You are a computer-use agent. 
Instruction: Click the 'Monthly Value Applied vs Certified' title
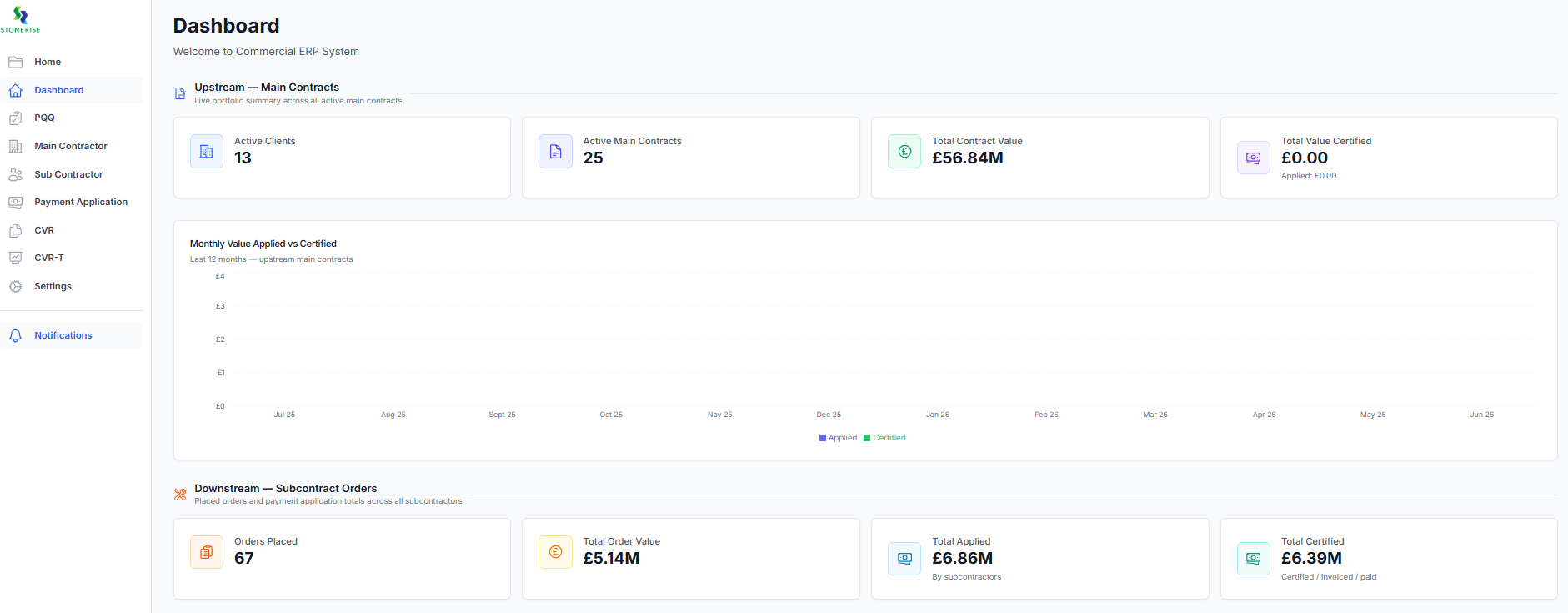263,244
